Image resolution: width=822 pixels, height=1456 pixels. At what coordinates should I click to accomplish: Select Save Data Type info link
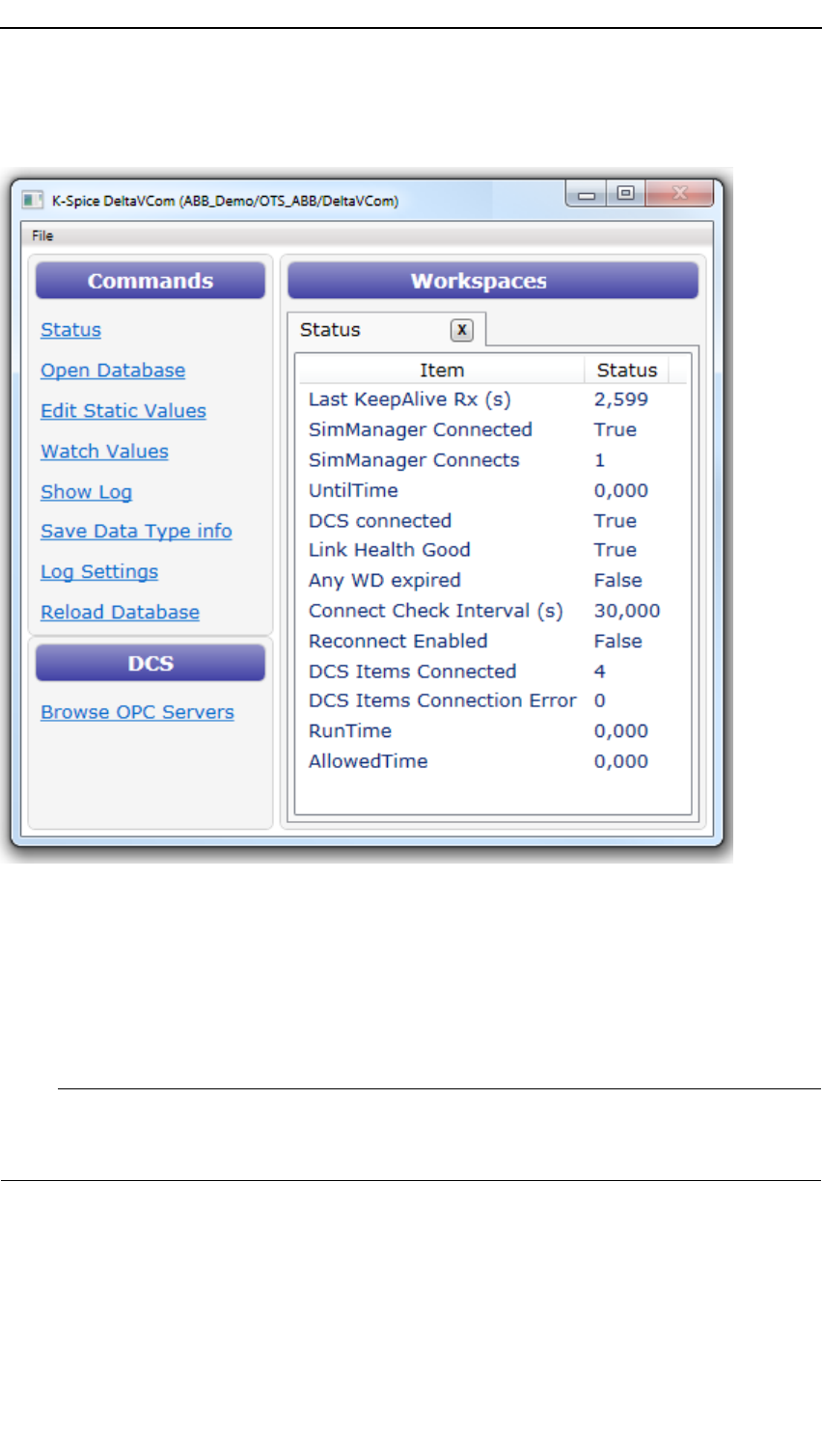136,532
